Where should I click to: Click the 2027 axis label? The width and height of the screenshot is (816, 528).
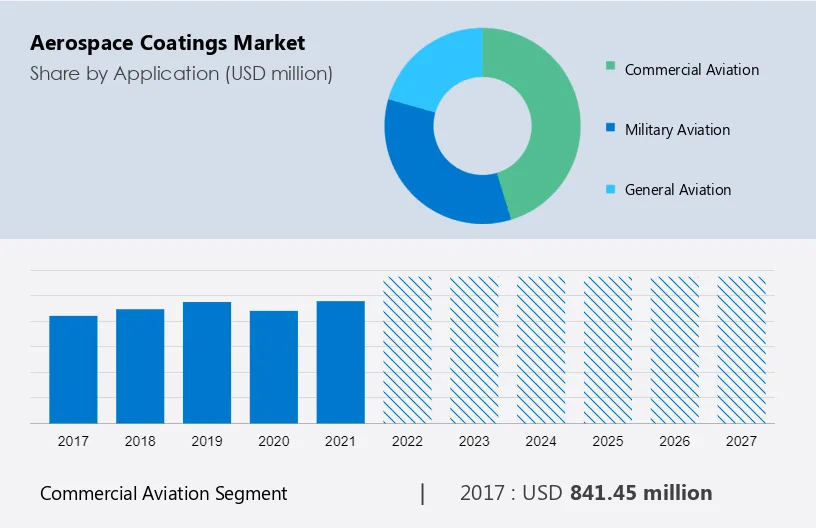click(x=742, y=441)
